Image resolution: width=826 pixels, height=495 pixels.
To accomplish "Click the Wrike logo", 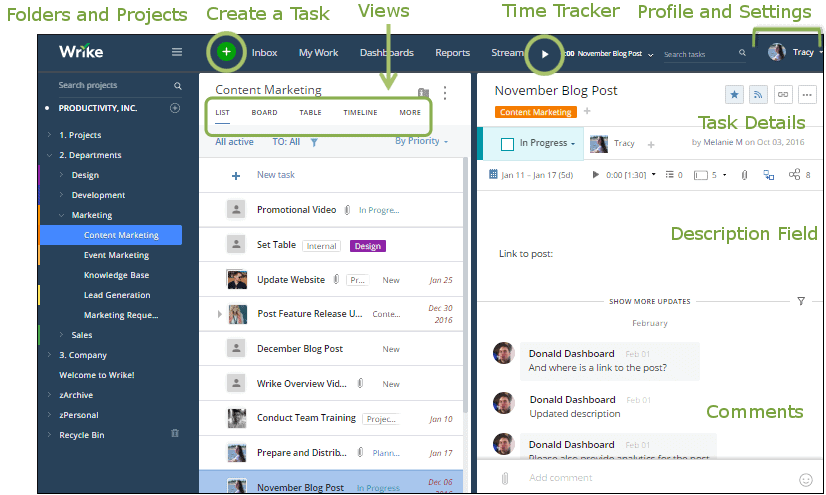I will (x=81, y=51).
